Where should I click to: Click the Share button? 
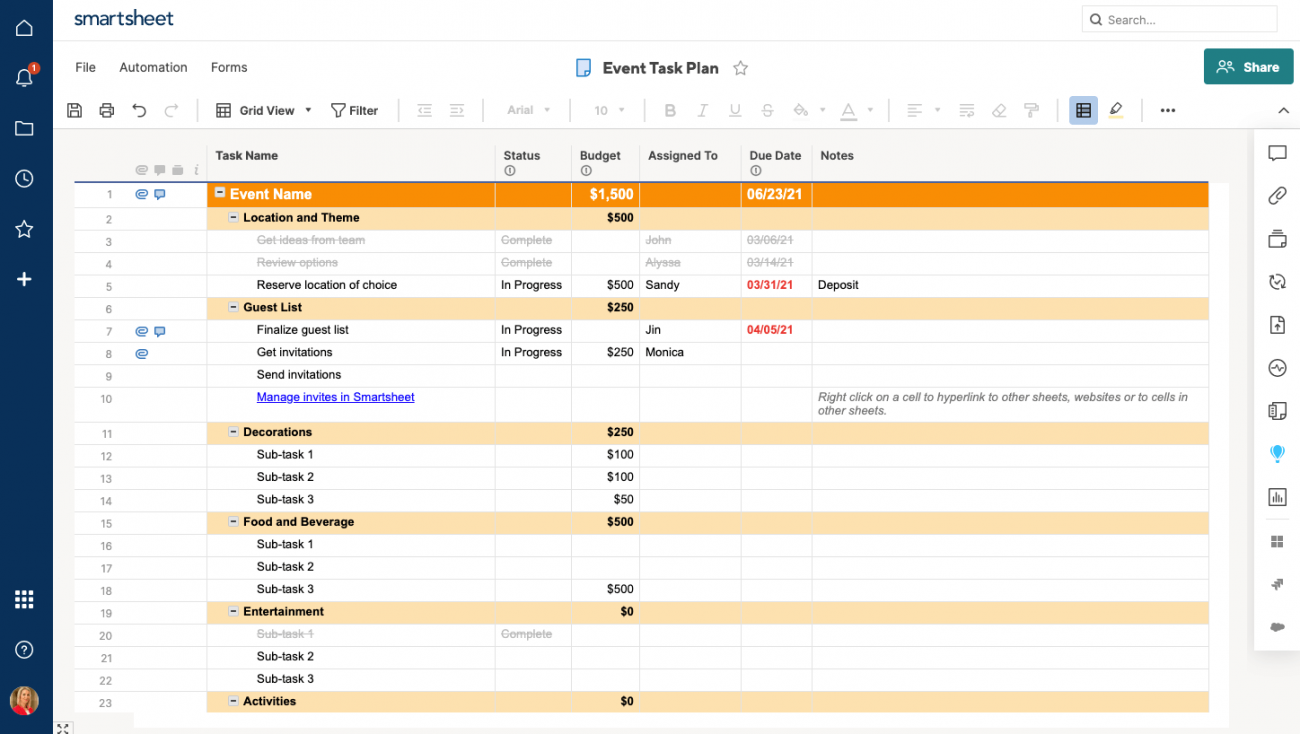click(x=1248, y=66)
